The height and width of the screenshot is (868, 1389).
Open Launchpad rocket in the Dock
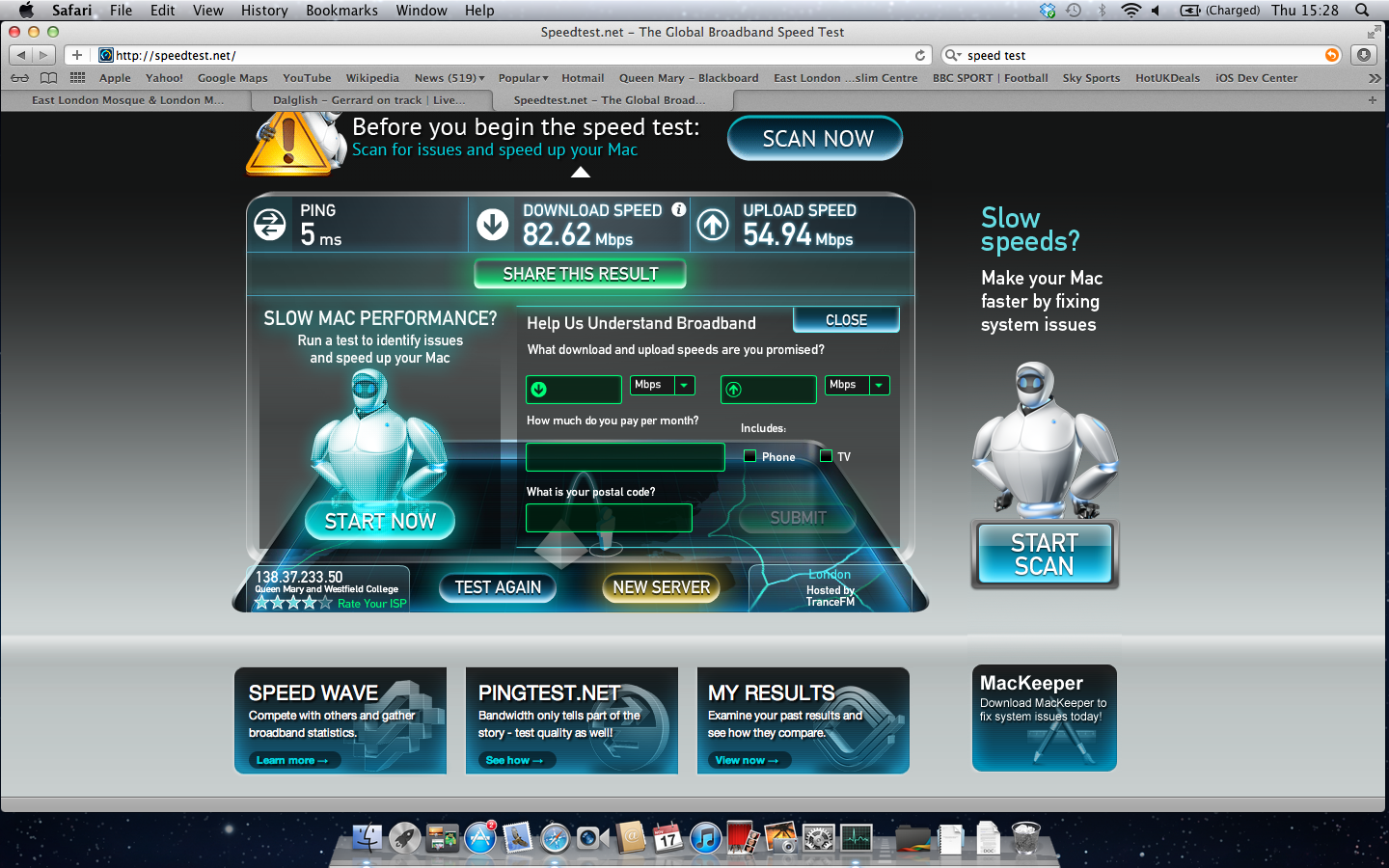(x=405, y=837)
